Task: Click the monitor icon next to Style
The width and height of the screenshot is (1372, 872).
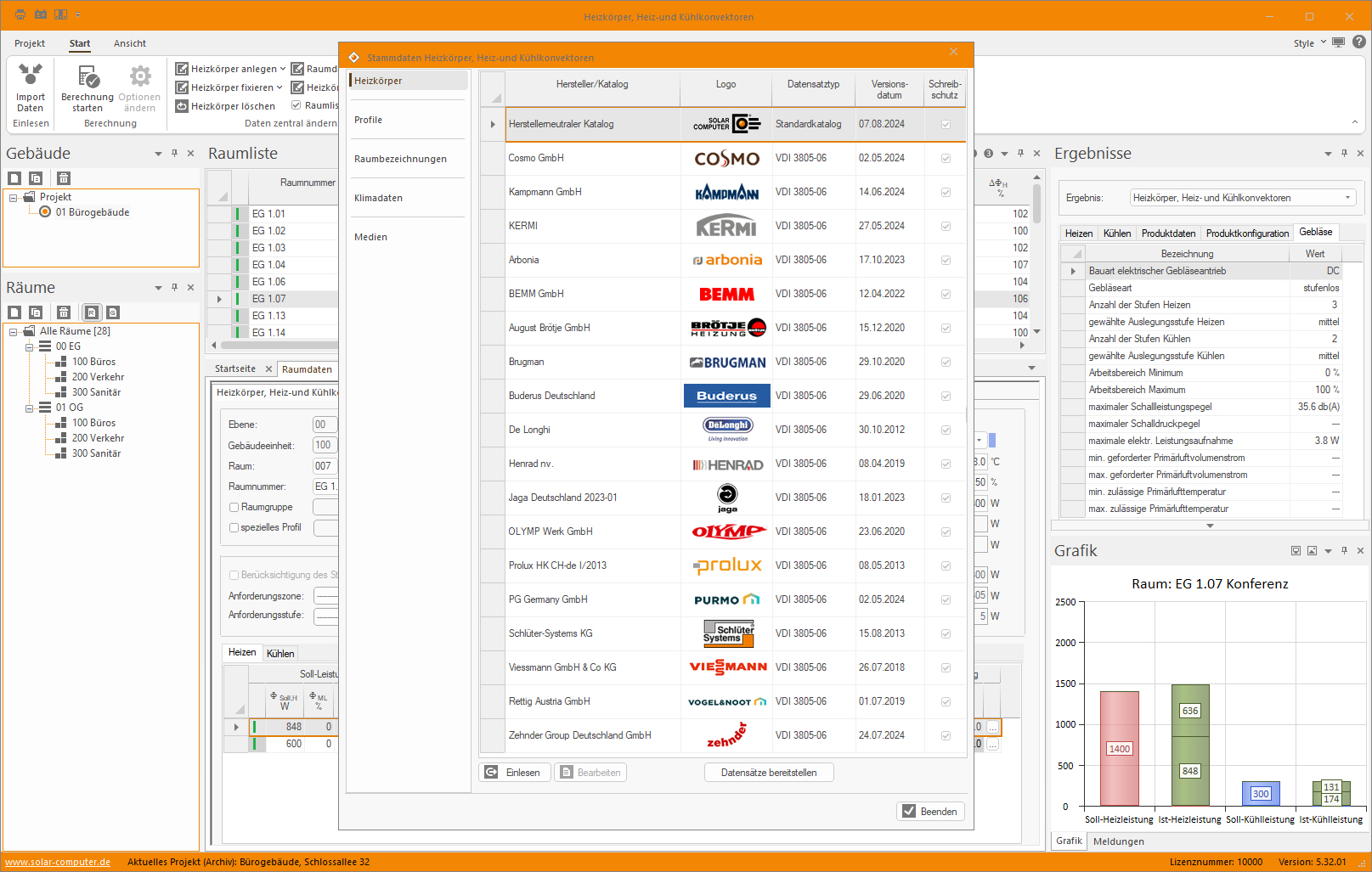Action: coord(1338,42)
